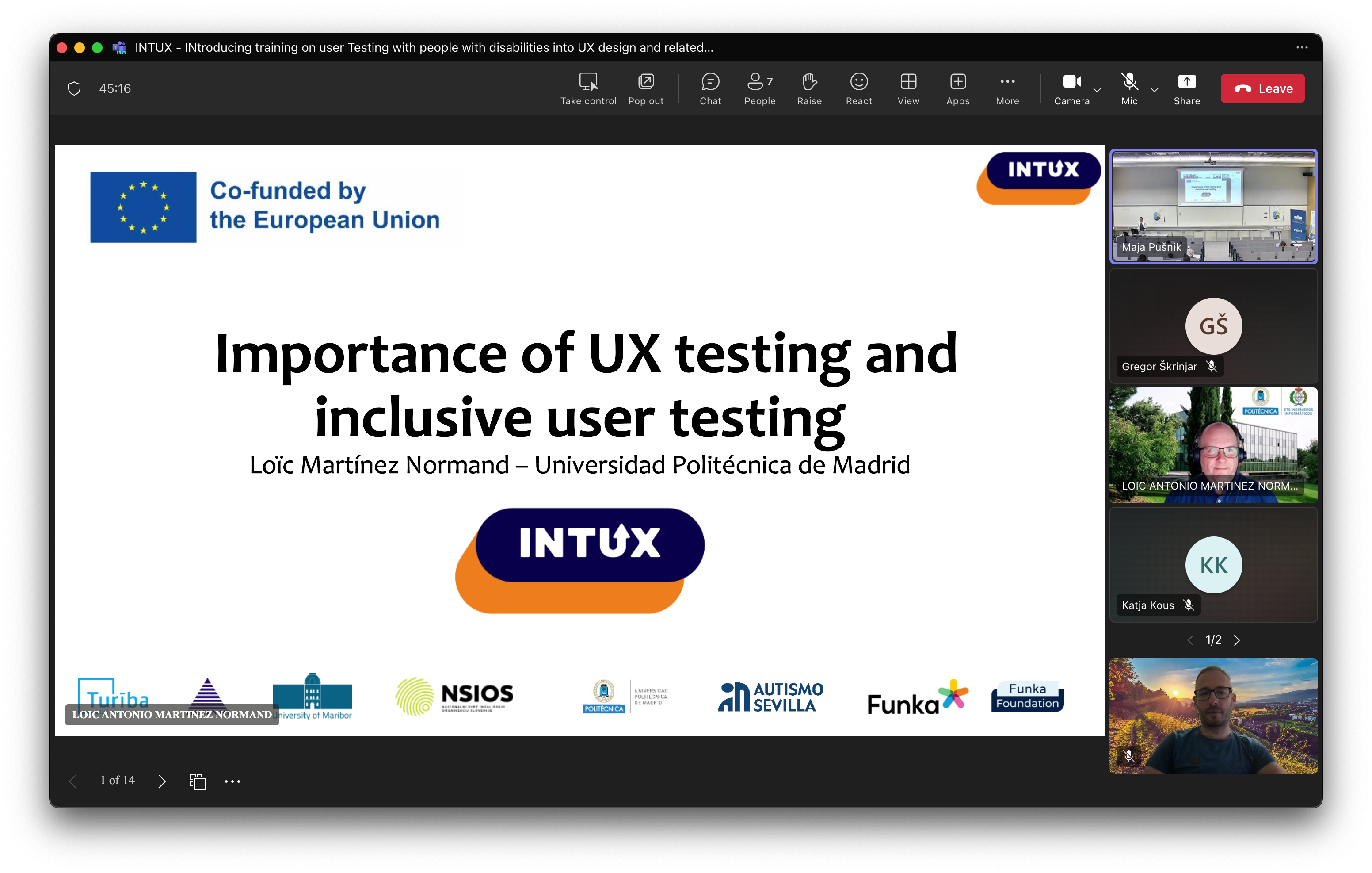Open the Chat panel
1372x873 pixels.
tap(710, 88)
